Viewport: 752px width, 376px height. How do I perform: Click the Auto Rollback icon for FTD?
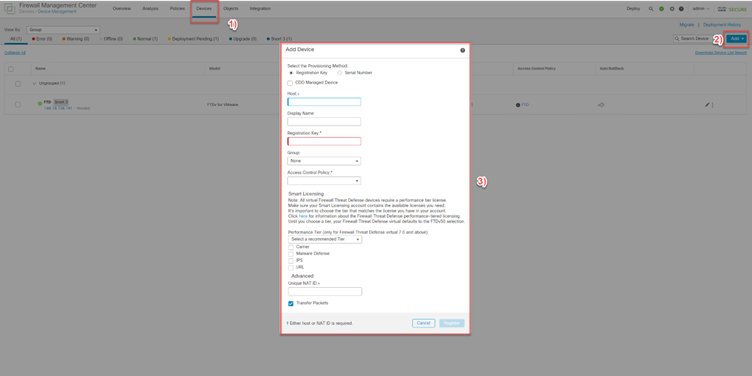coord(601,105)
